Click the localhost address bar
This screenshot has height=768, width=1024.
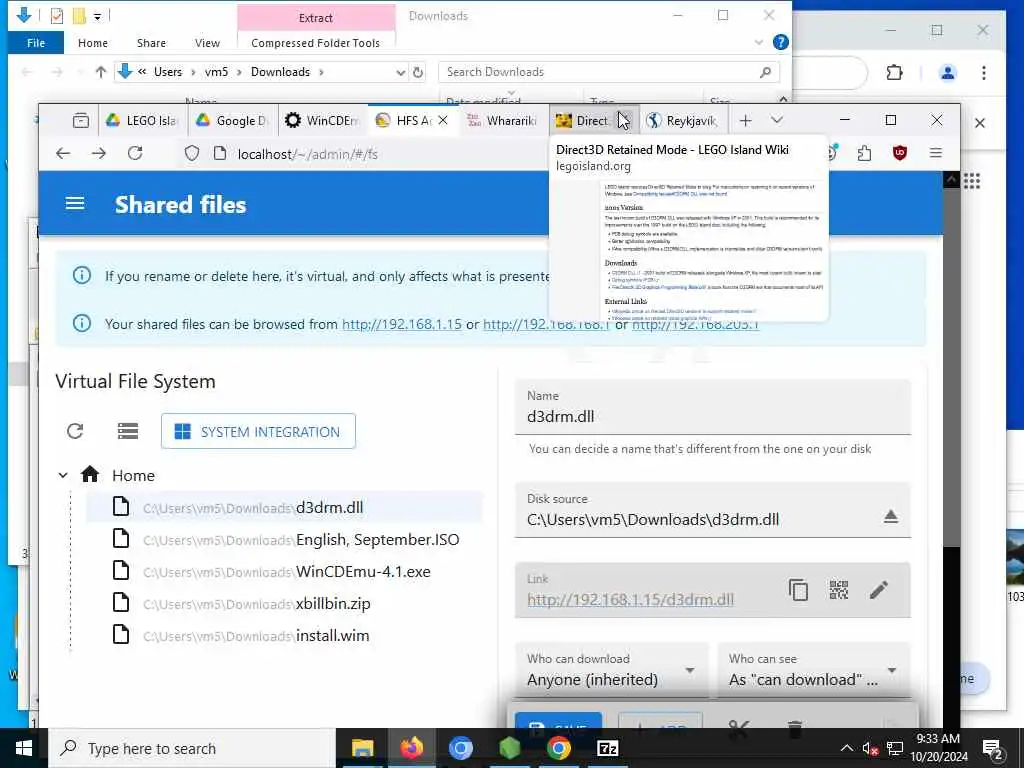pyautogui.click(x=308, y=154)
